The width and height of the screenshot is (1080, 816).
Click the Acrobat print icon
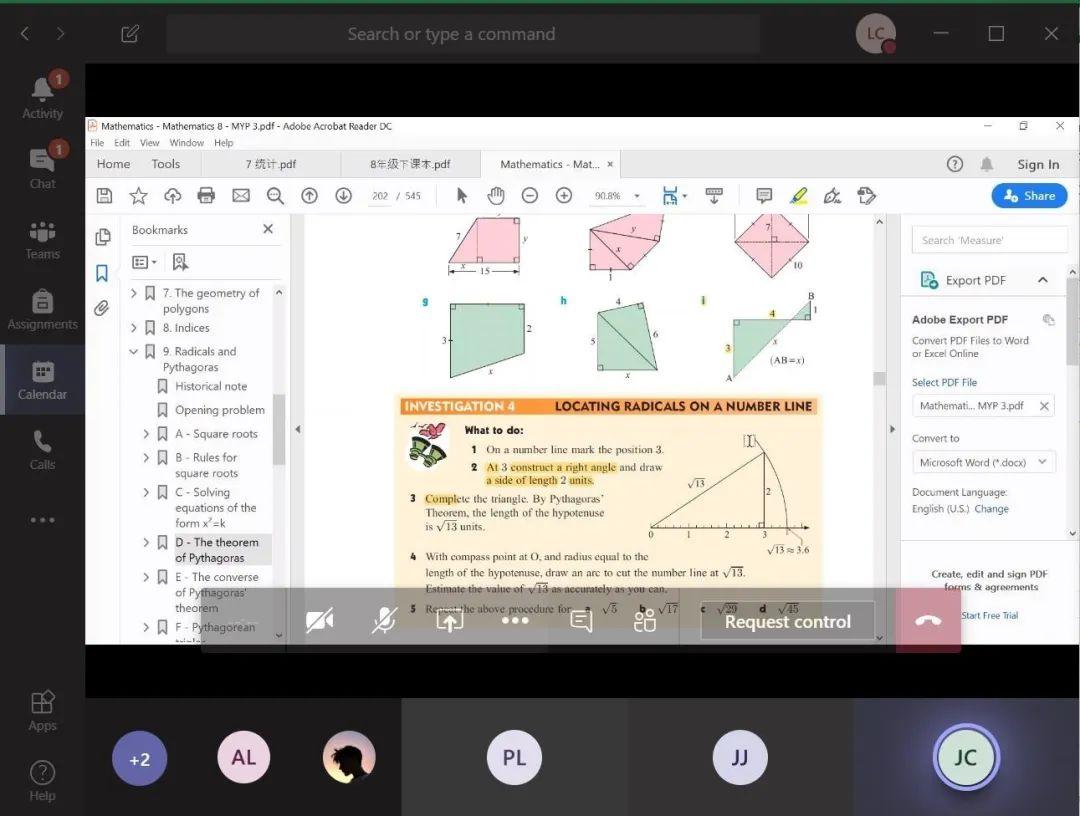coord(206,196)
